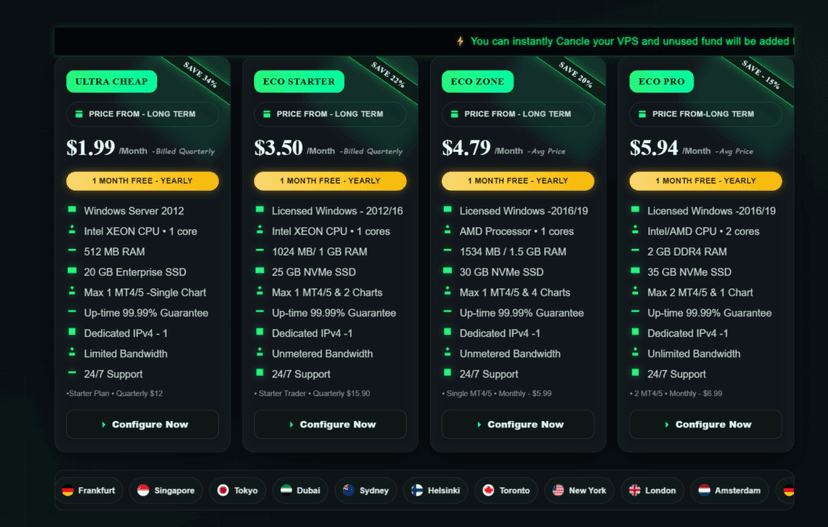Pick the Netherlands flag beside Amsterdam
This screenshot has height=527, width=828.
(704, 491)
